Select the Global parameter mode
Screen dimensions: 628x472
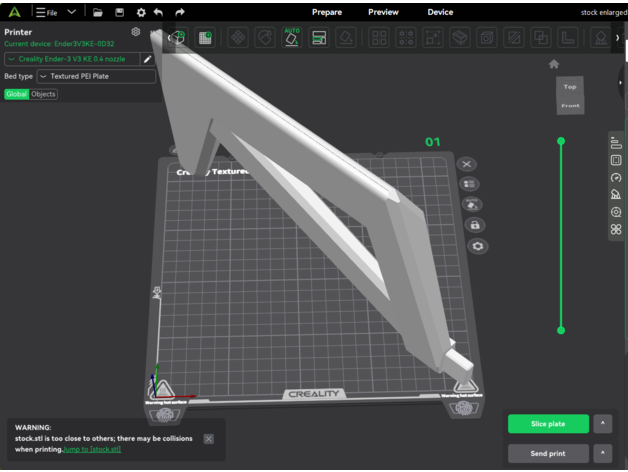[x=17, y=94]
